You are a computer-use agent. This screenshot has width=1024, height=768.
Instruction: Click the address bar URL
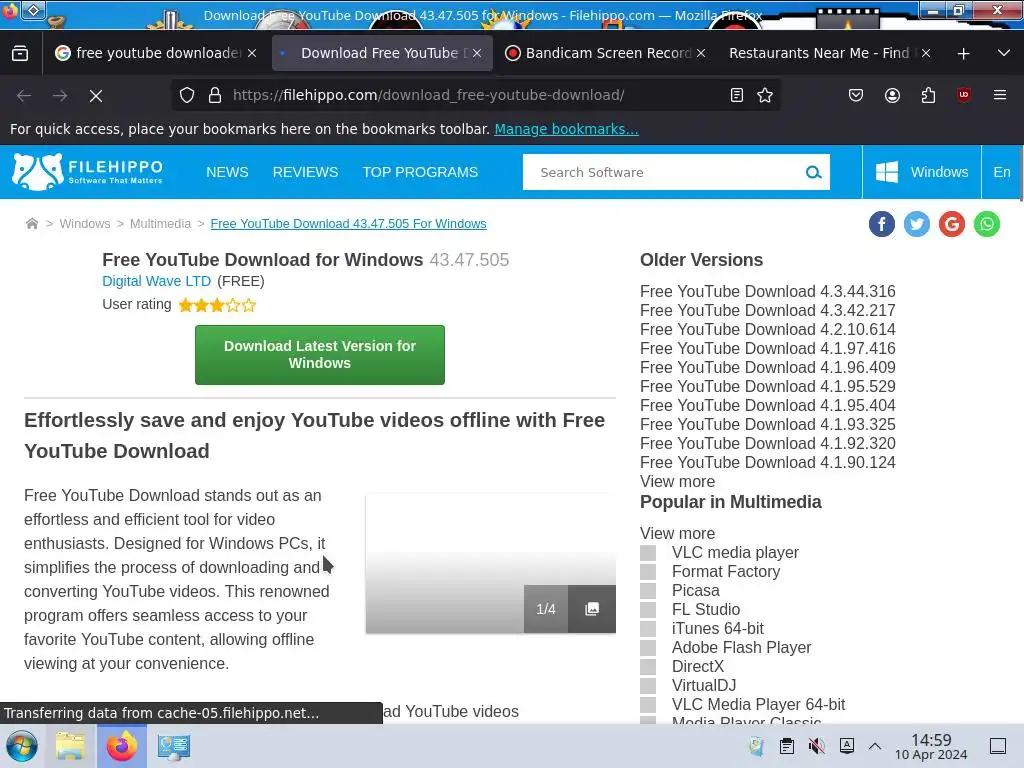click(428, 95)
